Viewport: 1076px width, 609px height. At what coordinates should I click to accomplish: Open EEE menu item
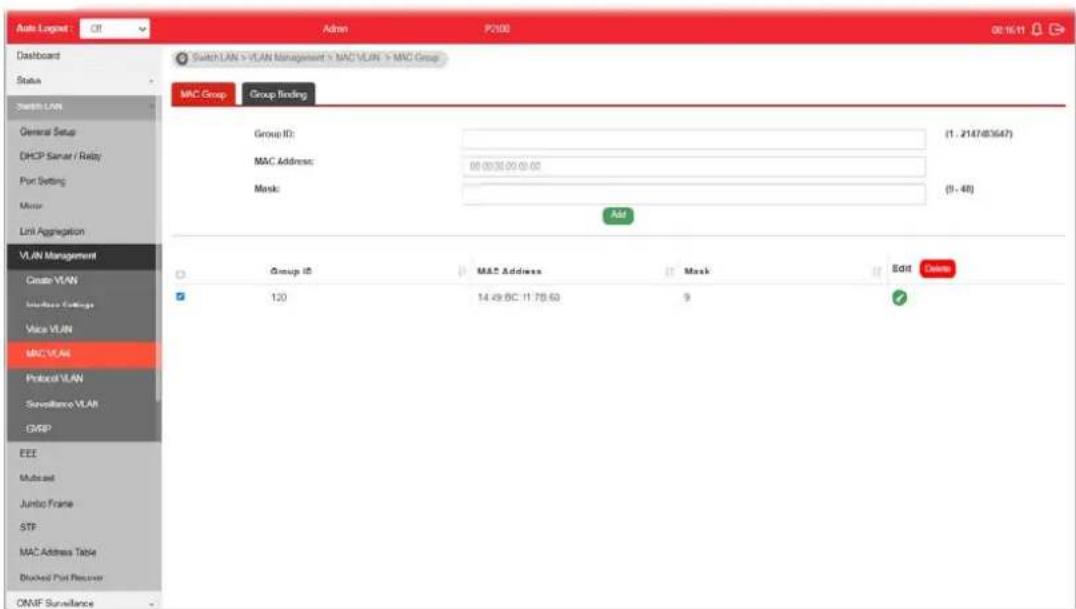pos(28,453)
